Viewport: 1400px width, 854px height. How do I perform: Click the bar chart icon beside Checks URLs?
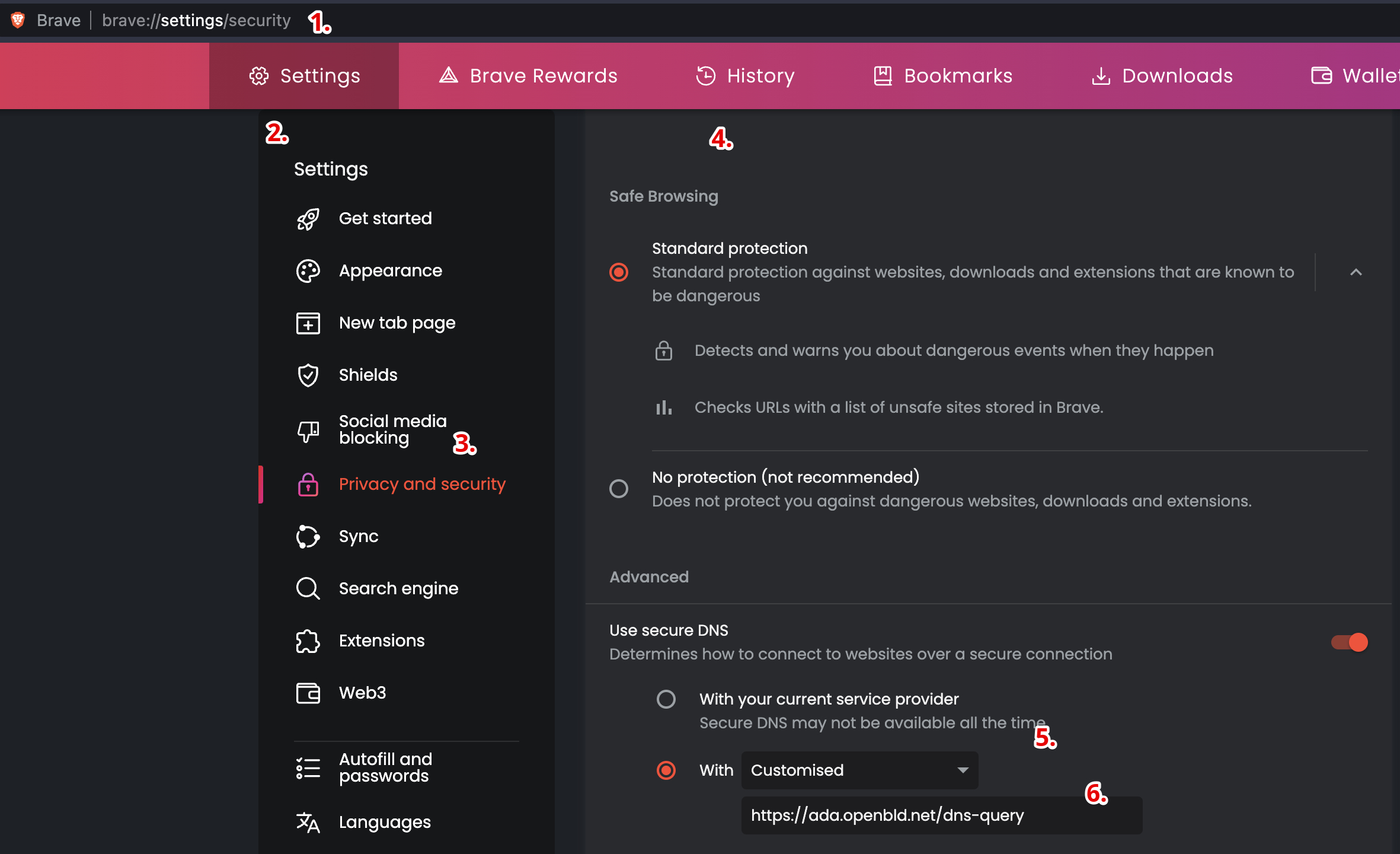click(x=664, y=407)
